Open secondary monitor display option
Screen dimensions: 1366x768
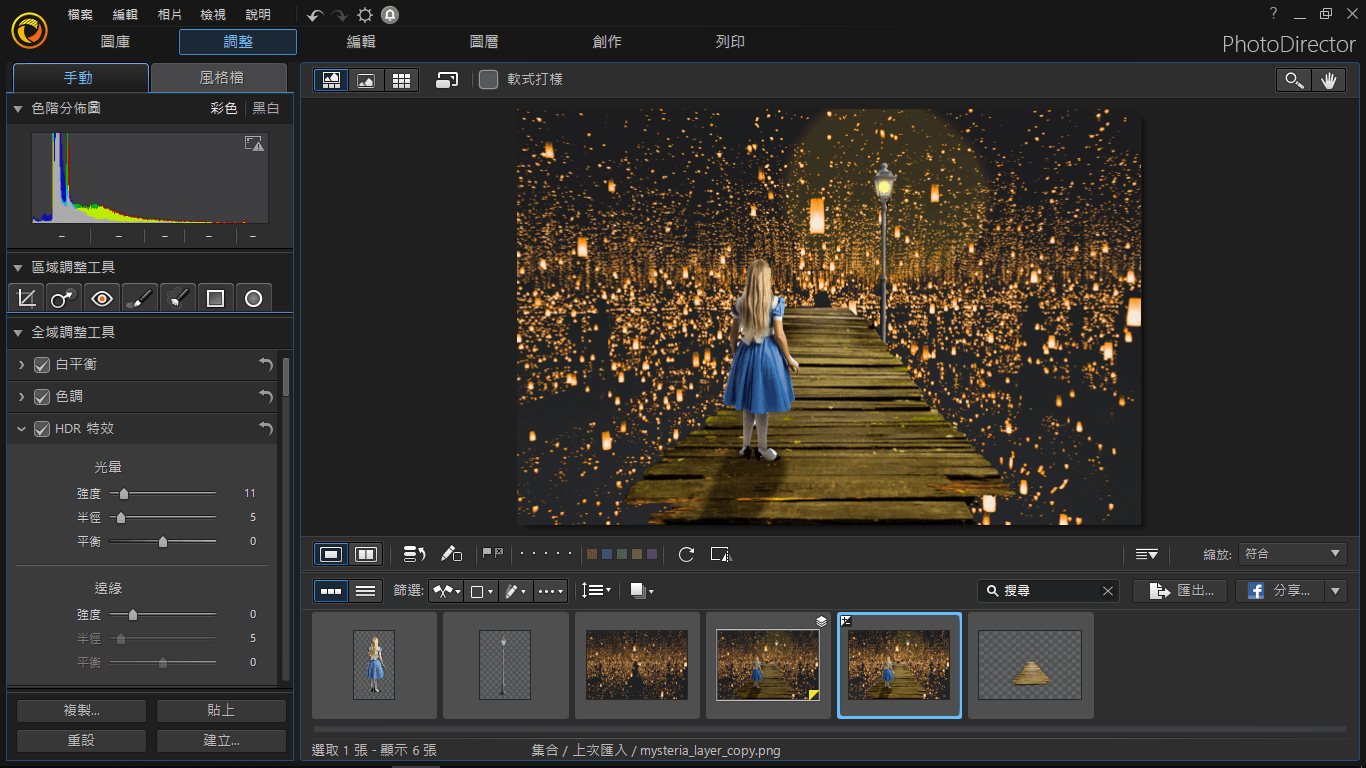tap(447, 80)
